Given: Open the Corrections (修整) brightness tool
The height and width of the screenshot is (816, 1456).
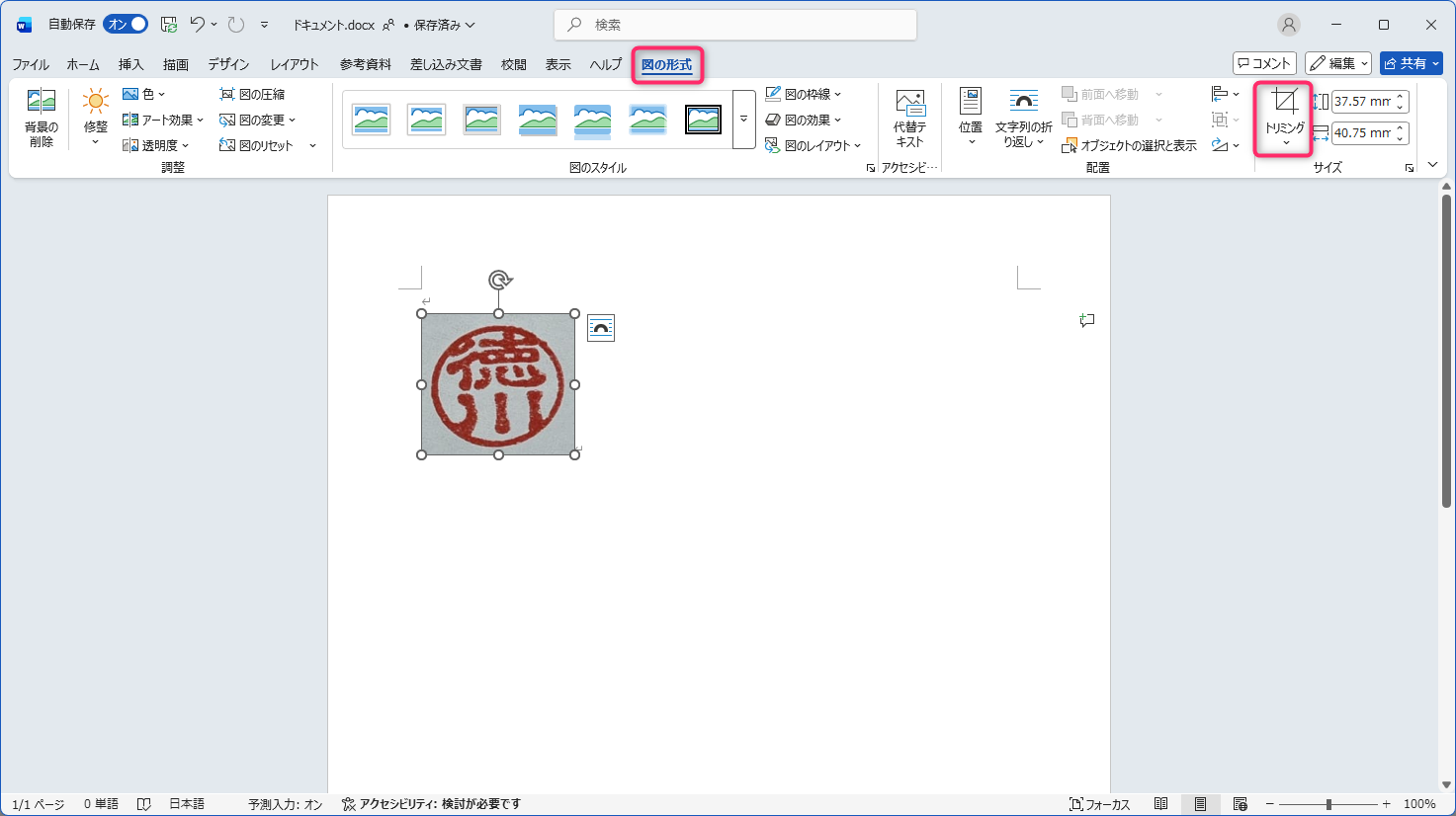Looking at the screenshot, I should pyautogui.click(x=96, y=102).
